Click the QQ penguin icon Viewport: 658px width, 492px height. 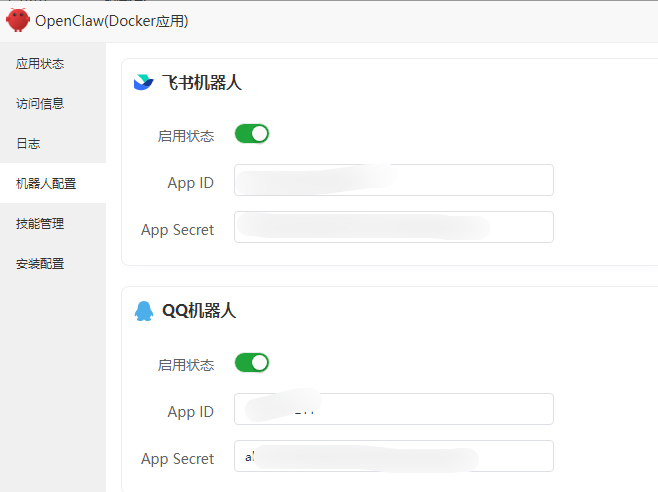pyautogui.click(x=144, y=311)
